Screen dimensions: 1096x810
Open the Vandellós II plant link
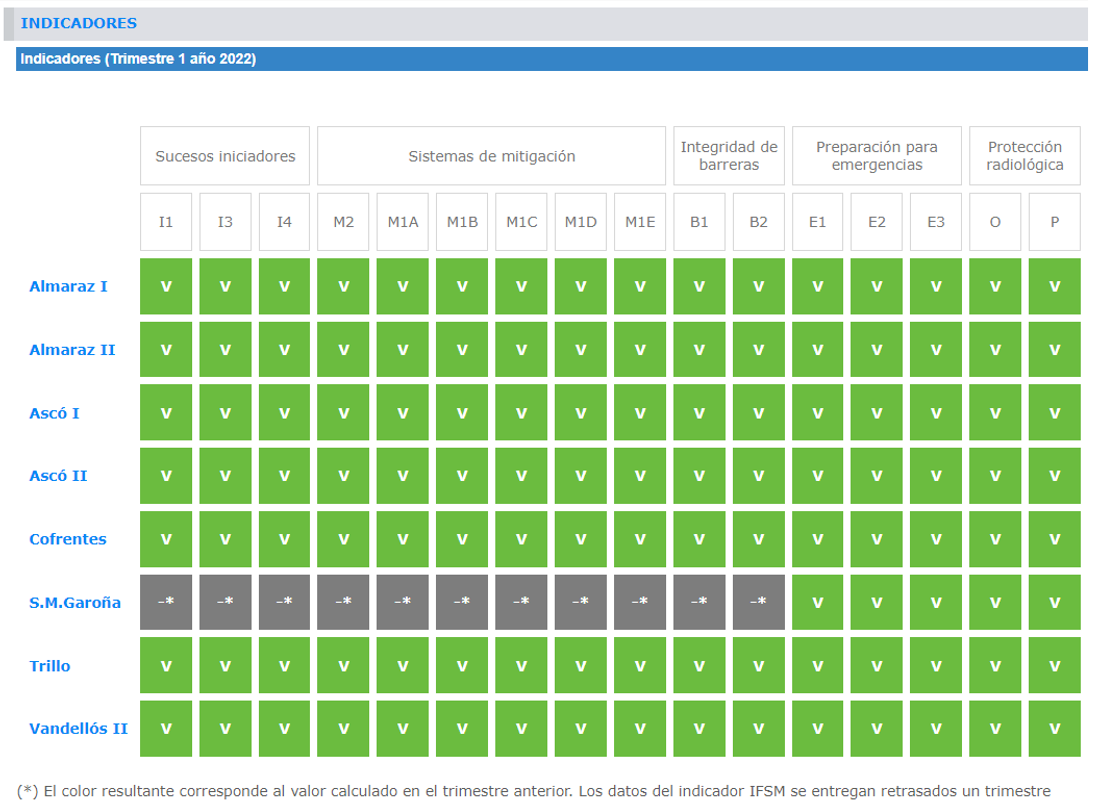(78, 728)
